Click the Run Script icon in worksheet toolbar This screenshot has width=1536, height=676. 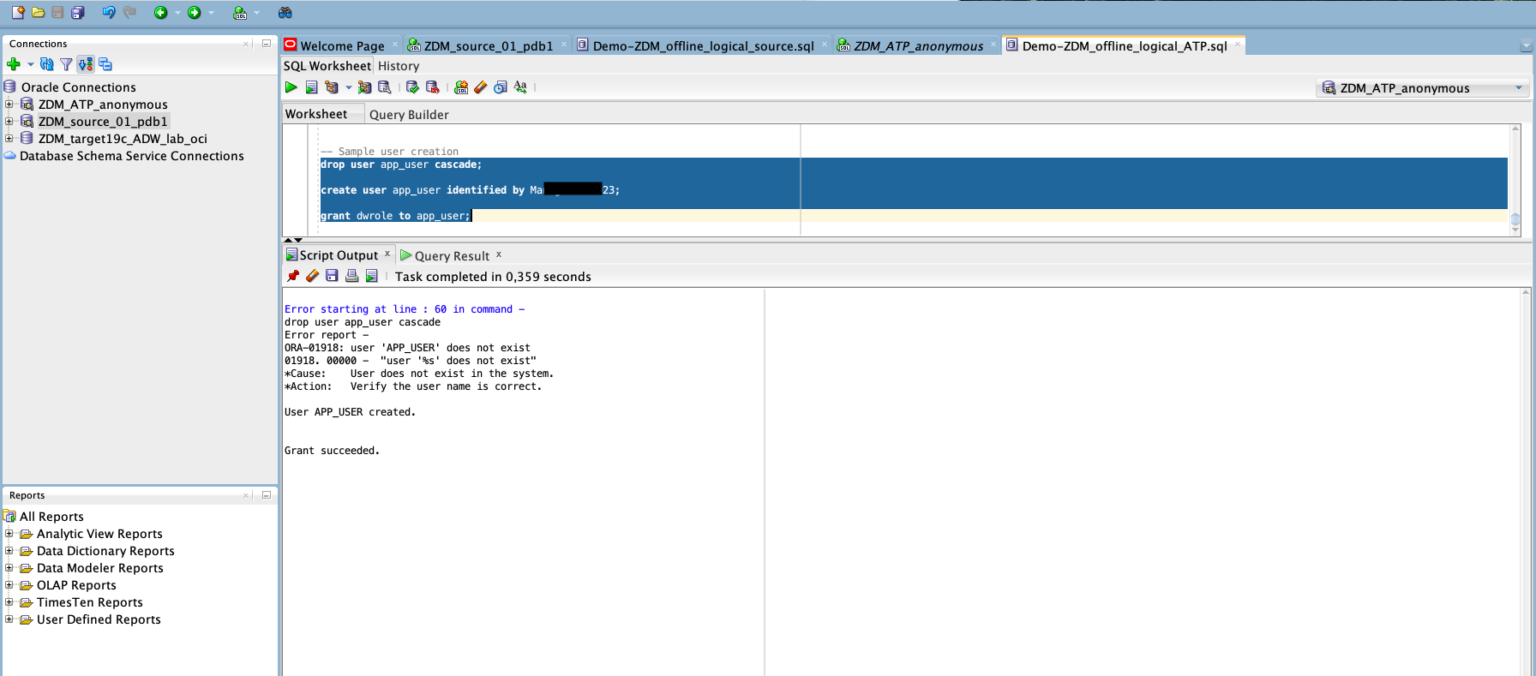[311, 88]
